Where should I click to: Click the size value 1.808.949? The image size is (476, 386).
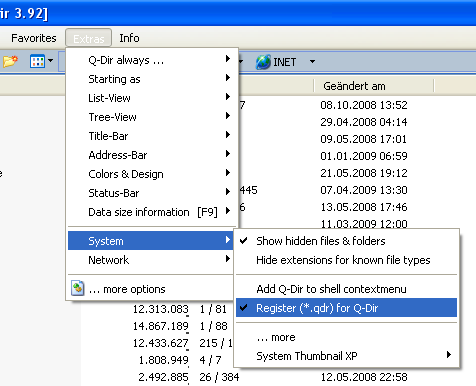coord(163,360)
